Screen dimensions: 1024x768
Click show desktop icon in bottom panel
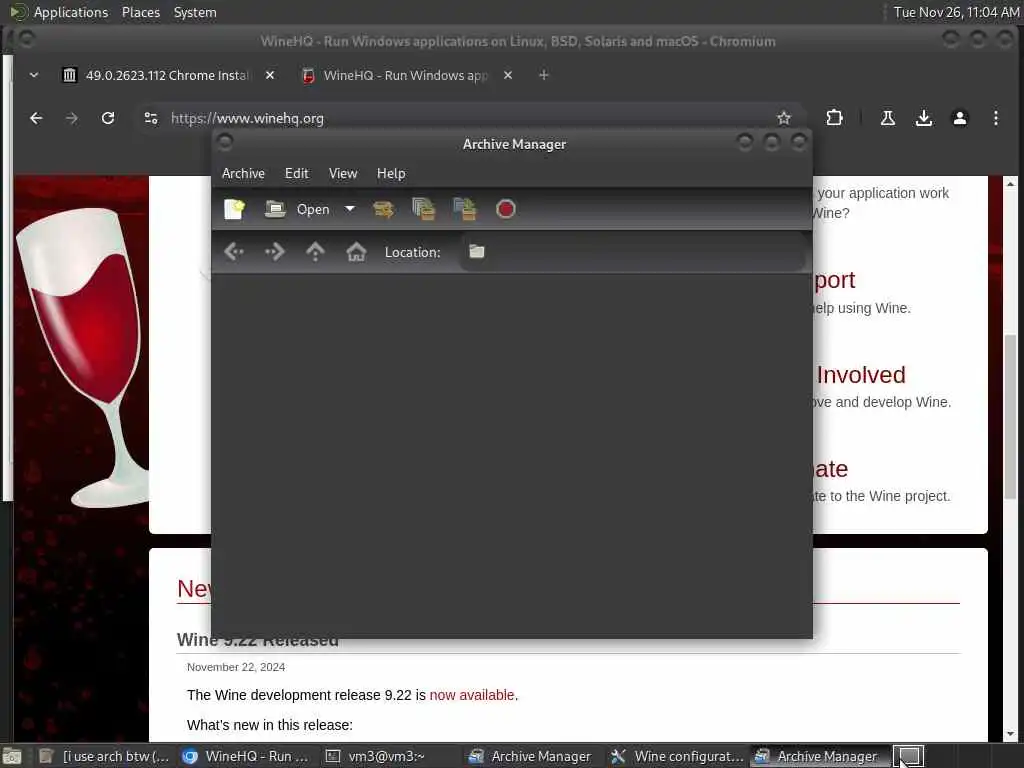tap(12, 756)
